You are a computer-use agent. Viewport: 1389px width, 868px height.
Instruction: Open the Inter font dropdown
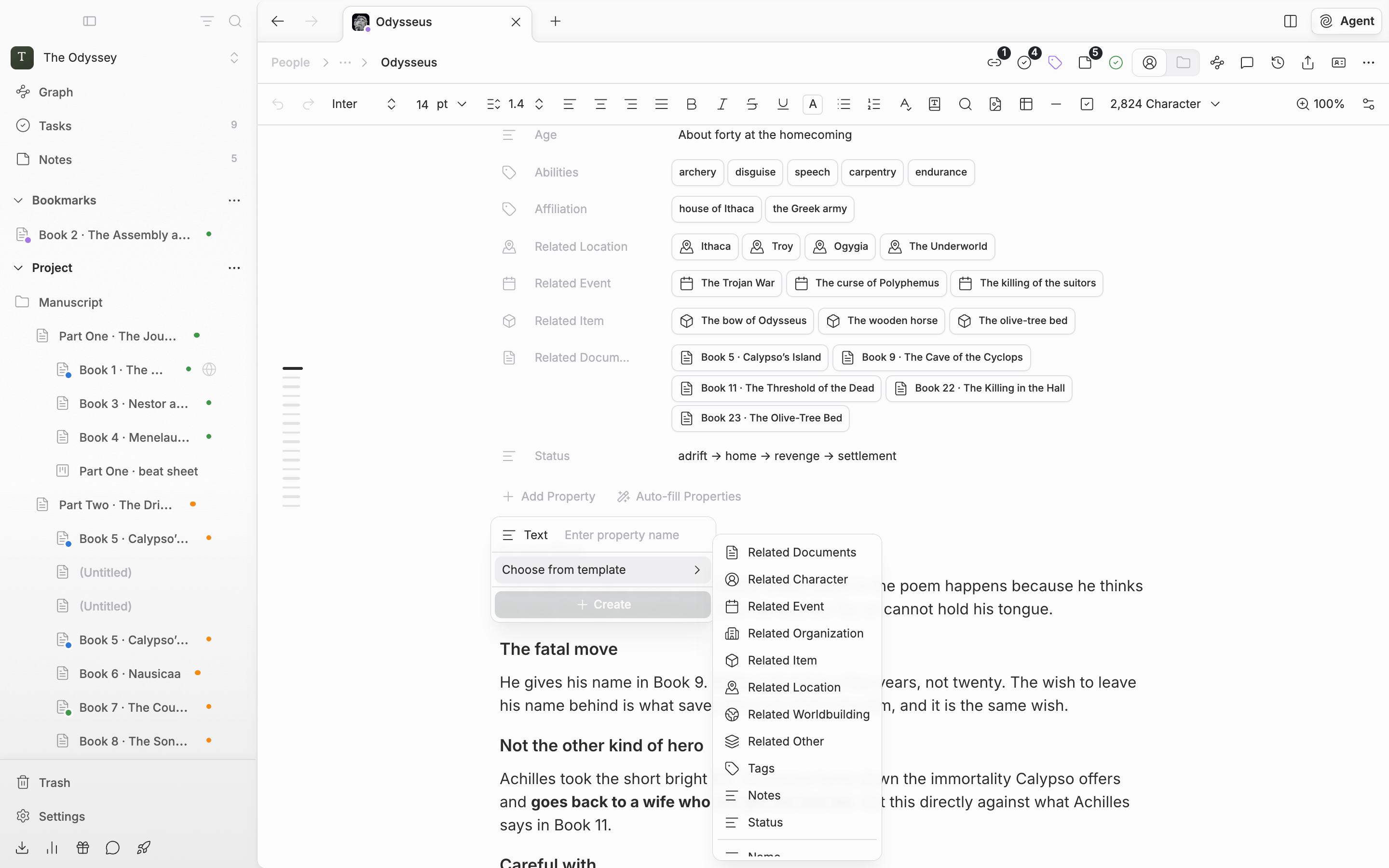point(364,104)
